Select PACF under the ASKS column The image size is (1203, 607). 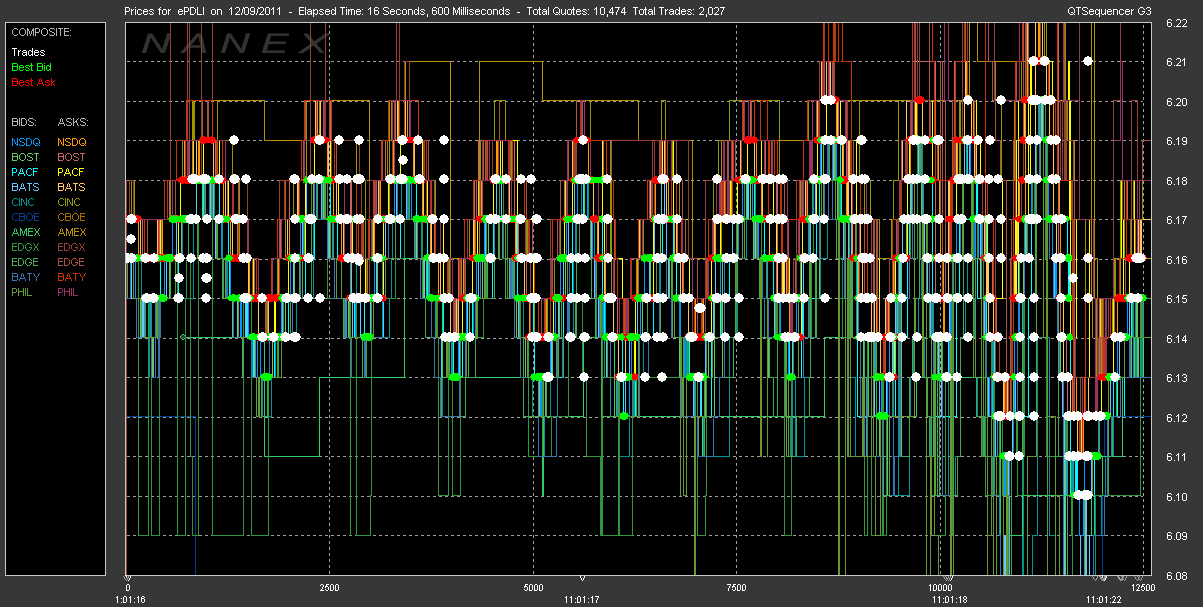click(72, 172)
